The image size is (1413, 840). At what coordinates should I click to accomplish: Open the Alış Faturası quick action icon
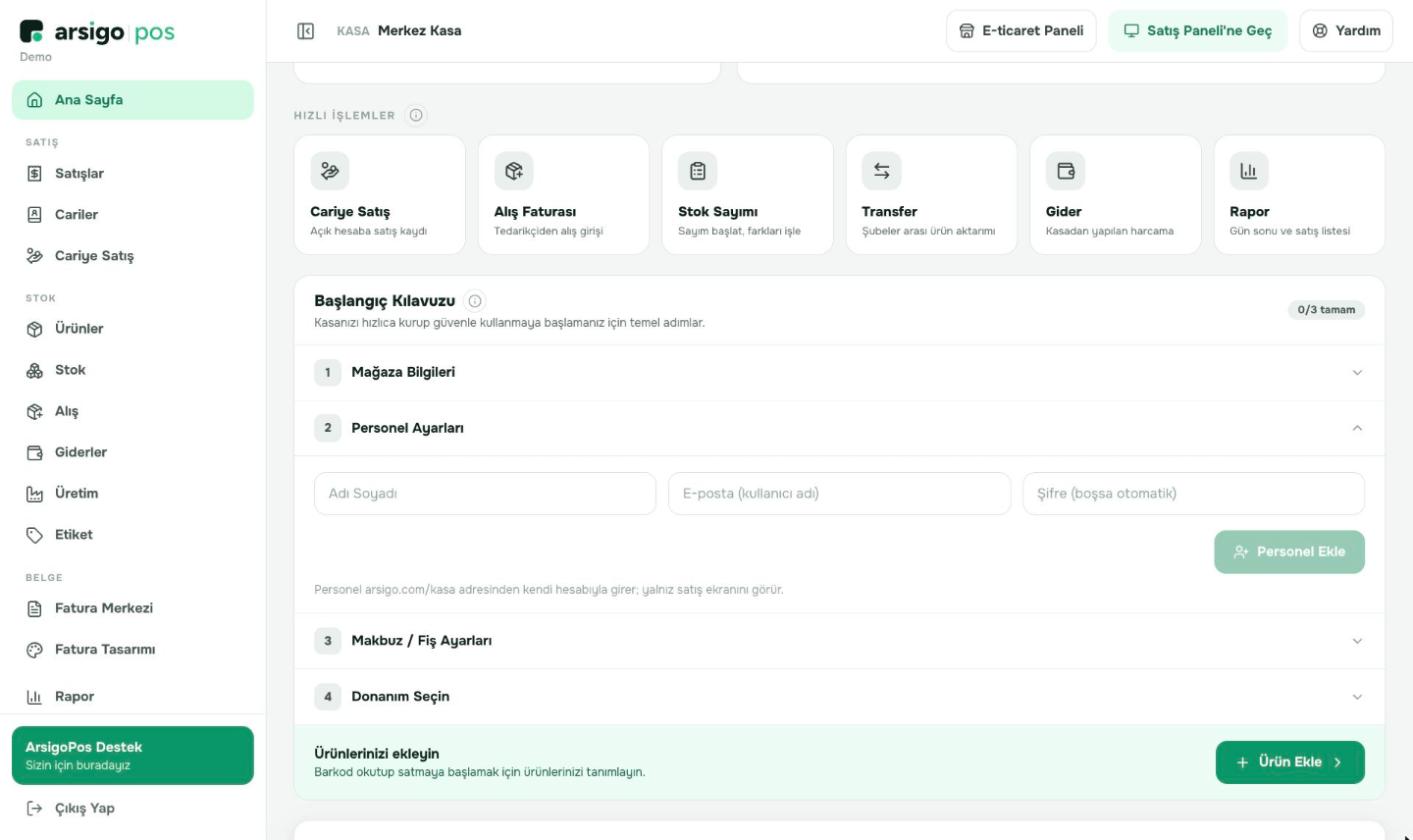pos(514,171)
